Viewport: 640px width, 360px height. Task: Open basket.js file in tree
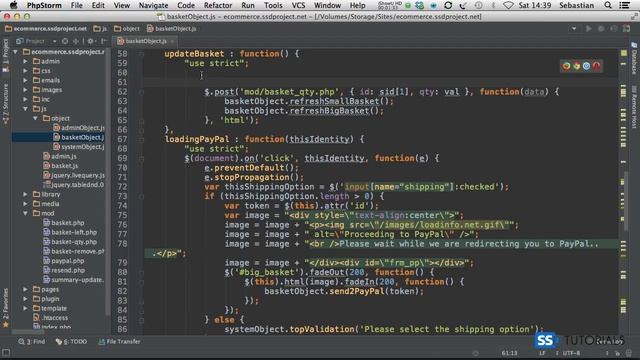pos(61,166)
